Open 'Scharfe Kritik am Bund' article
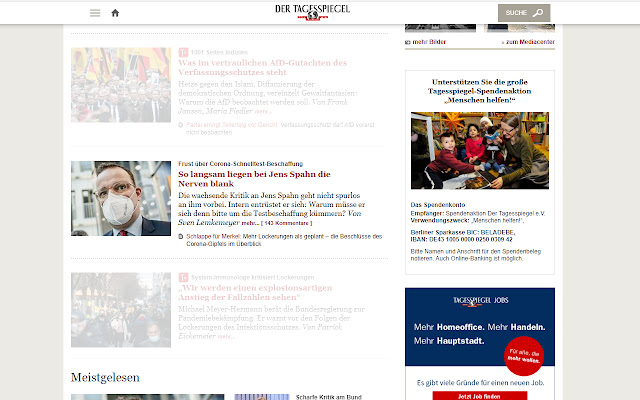The width and height of the screenshot is (640, 400). point(329,397)
